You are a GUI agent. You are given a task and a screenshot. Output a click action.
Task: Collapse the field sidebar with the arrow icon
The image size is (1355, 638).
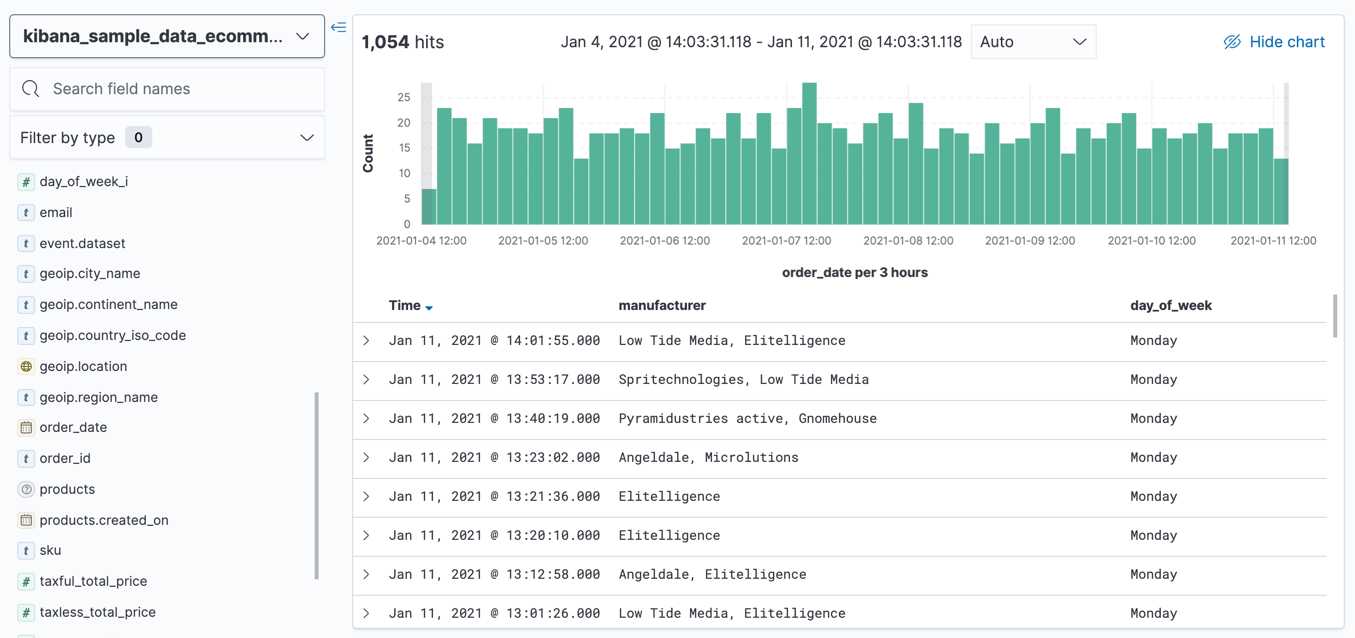point(338,28)
